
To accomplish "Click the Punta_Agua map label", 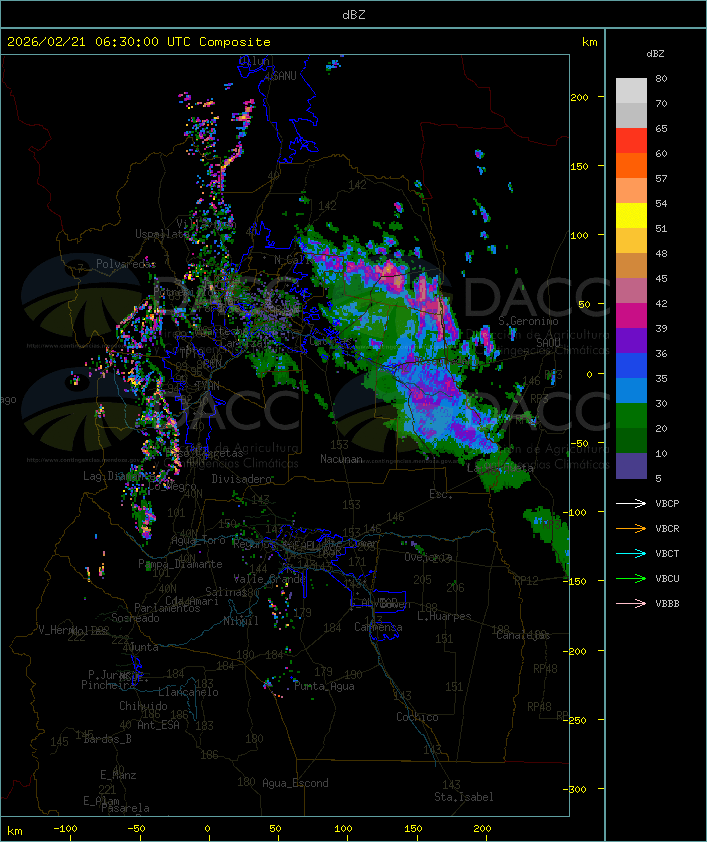I will coord(324,686).
